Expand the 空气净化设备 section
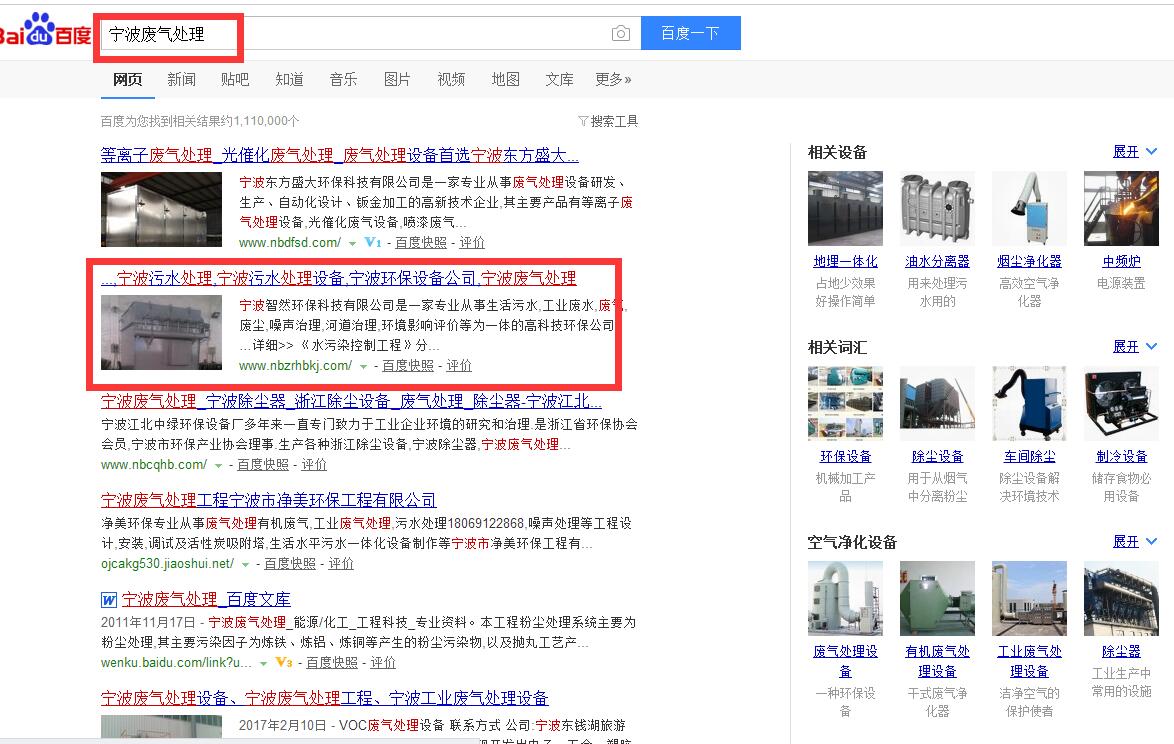Screen dimensions: 1174x744 pos(1135,541)
